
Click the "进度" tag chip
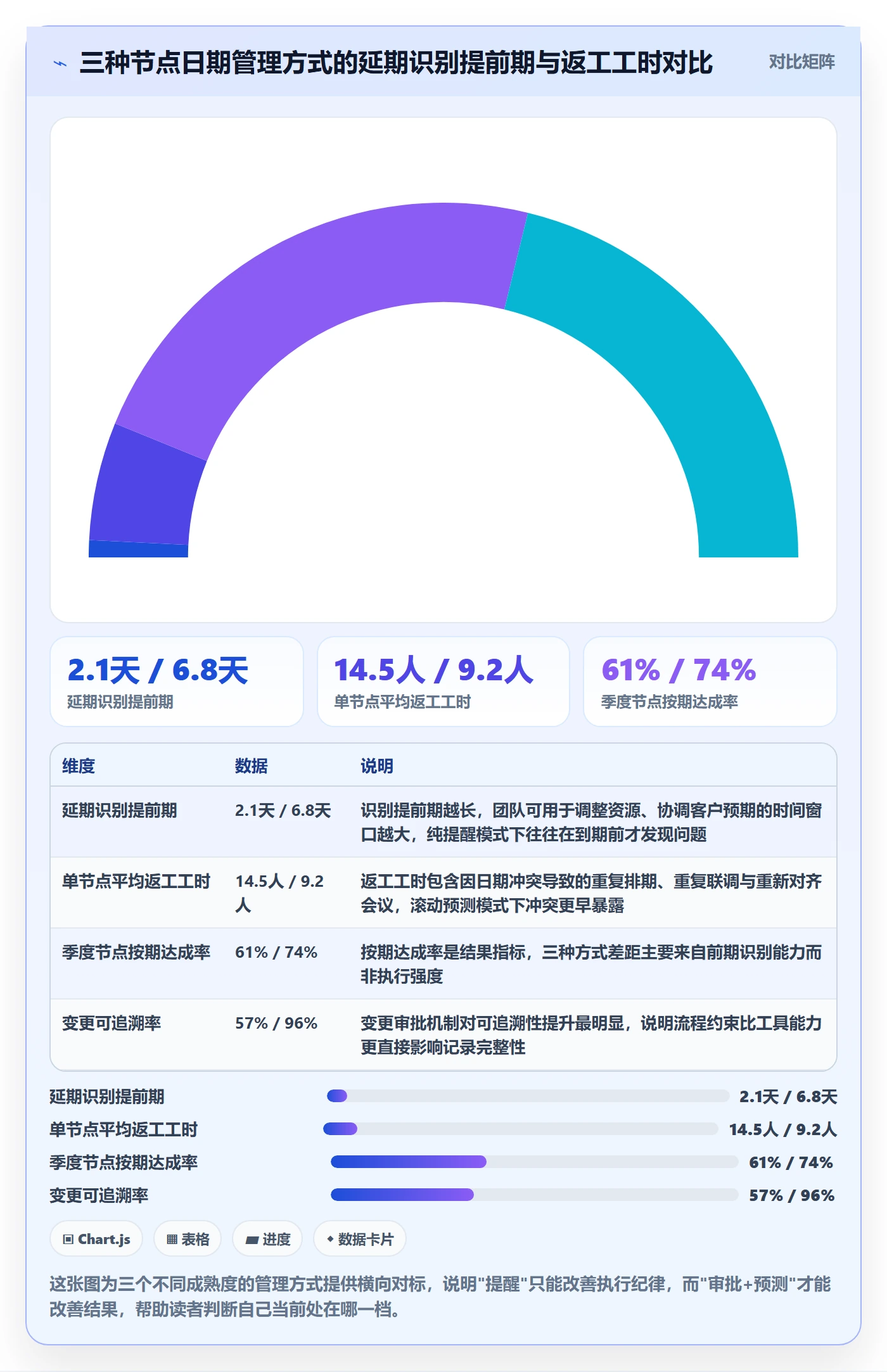coord(267,1238)
